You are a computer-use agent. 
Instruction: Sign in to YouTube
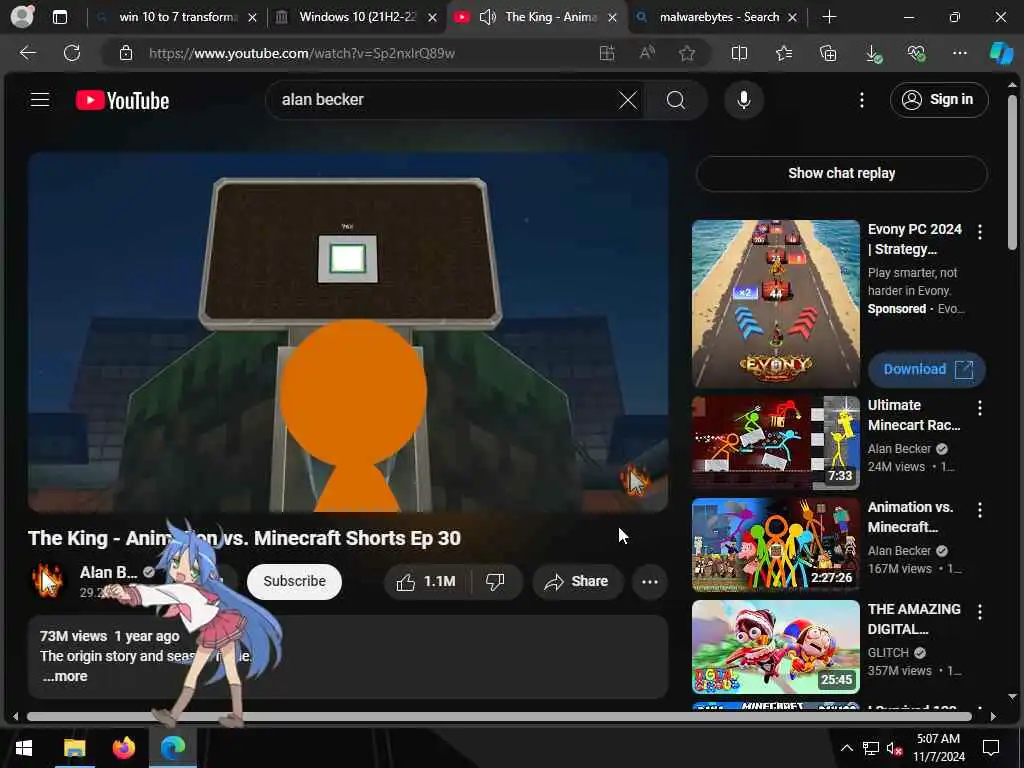click(938, 100)
